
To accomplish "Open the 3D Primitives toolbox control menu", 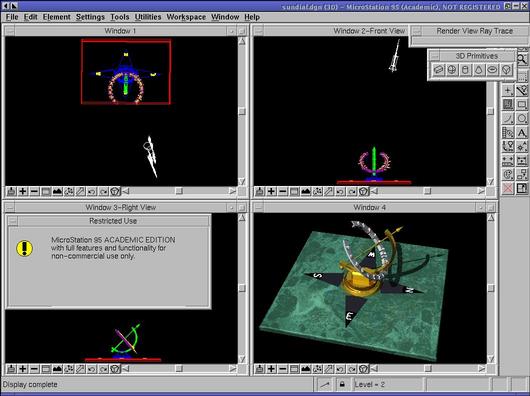I will coord(435,56).
